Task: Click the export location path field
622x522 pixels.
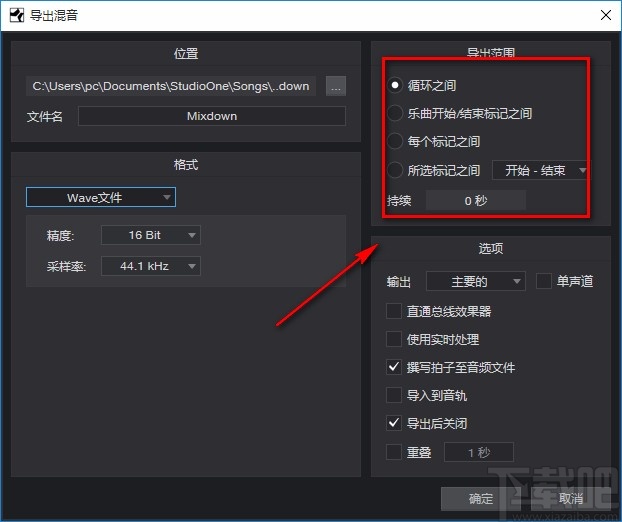Action: tap(171, 86)
